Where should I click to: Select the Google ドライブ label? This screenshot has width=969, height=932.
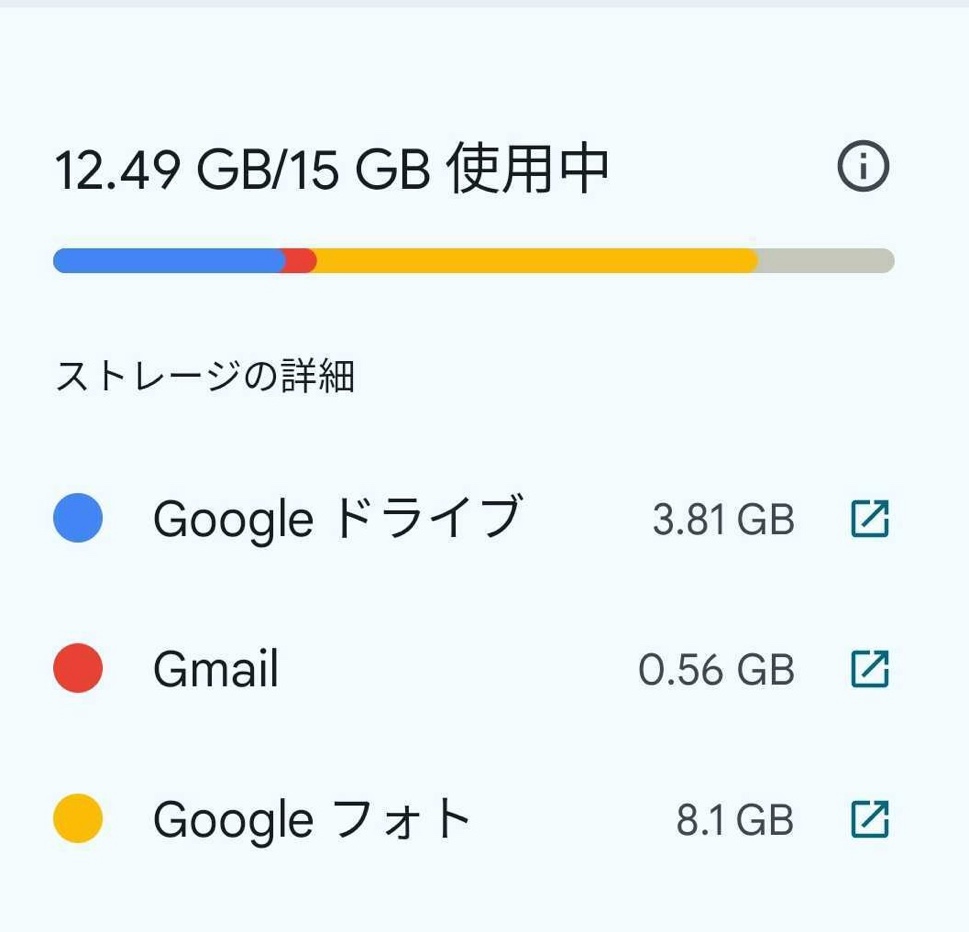pos(337,519)
